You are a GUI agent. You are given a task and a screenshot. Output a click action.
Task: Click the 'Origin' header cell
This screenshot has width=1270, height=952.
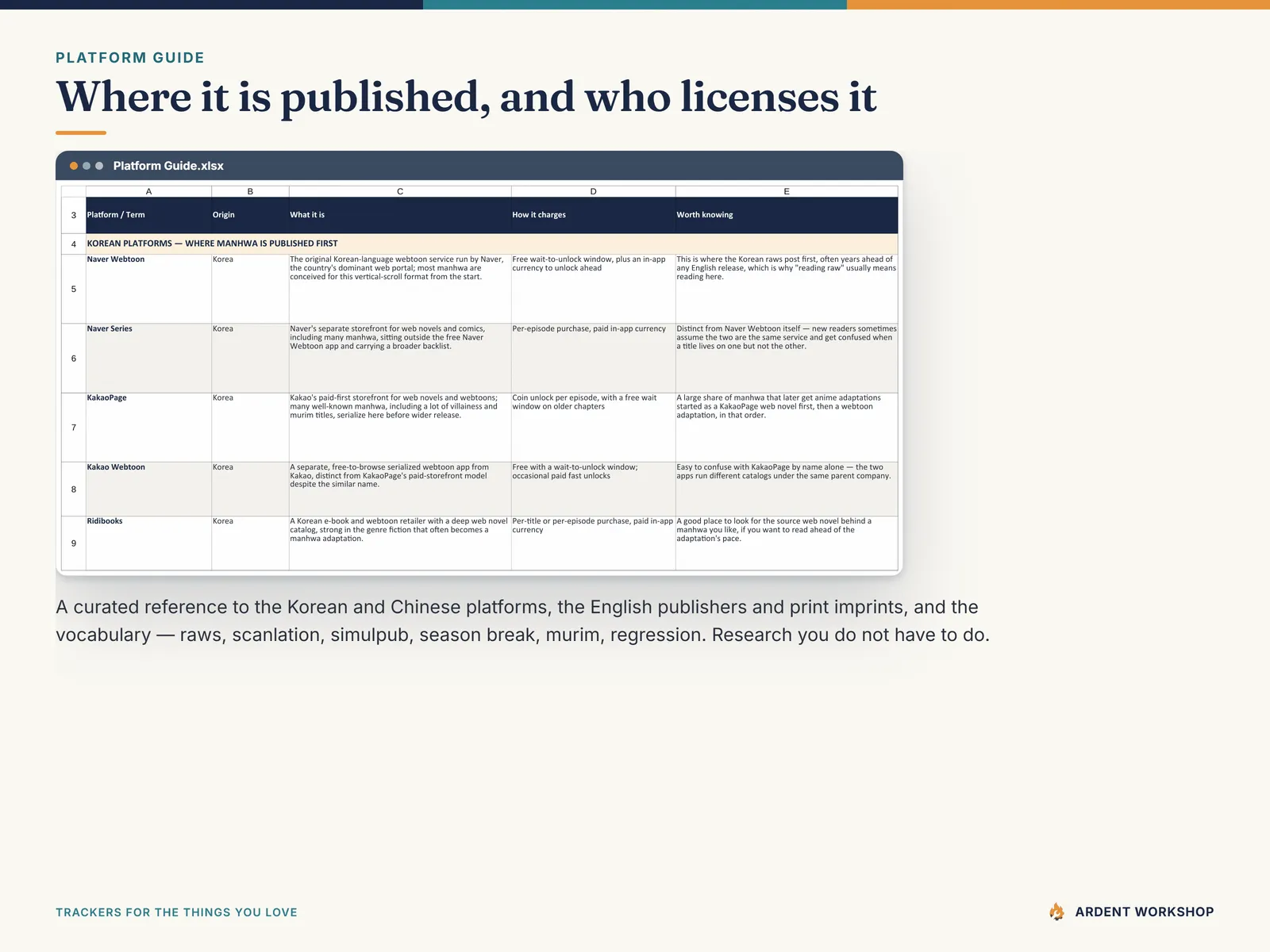[250, 215]
